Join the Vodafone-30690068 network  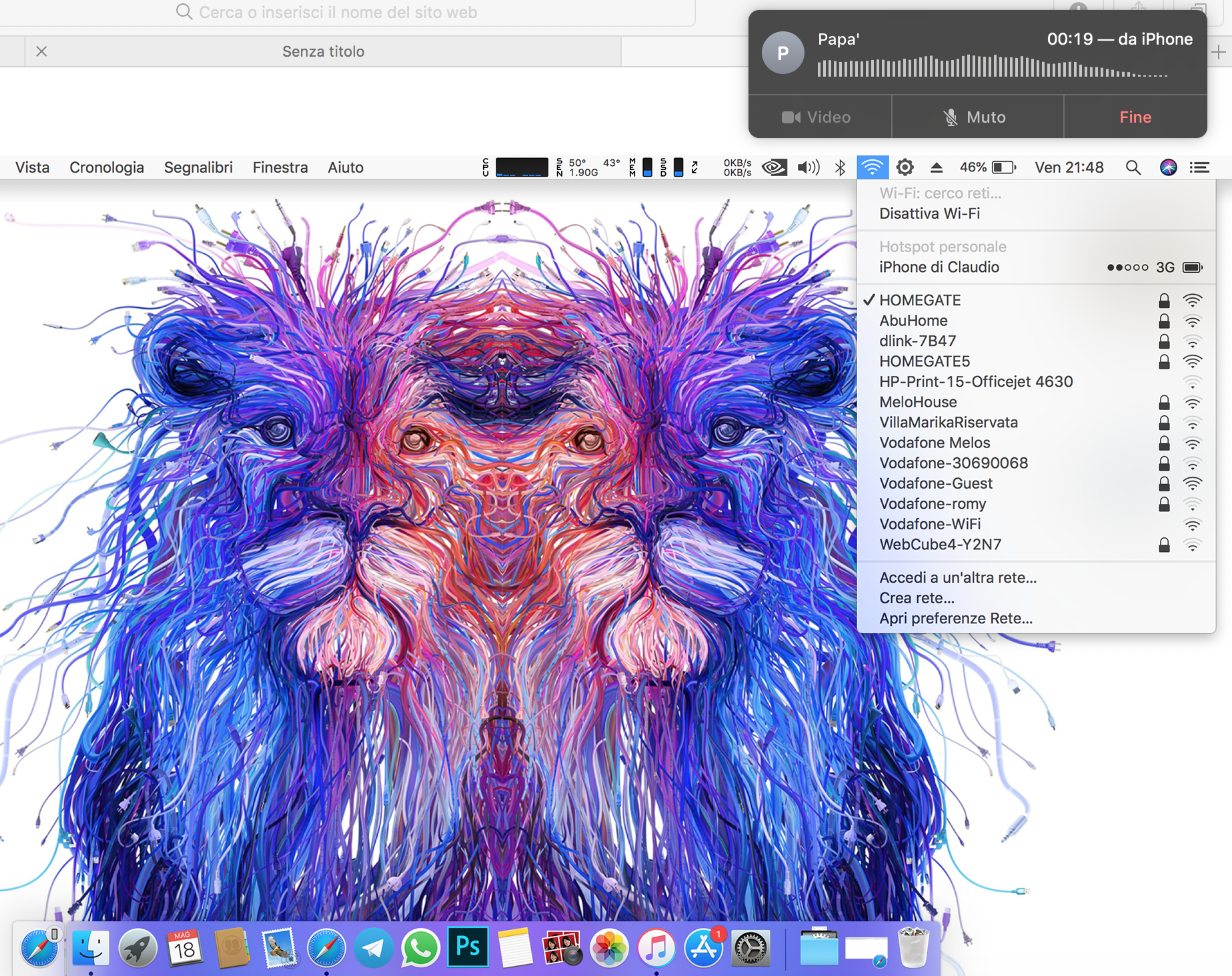coord(1036,463)
